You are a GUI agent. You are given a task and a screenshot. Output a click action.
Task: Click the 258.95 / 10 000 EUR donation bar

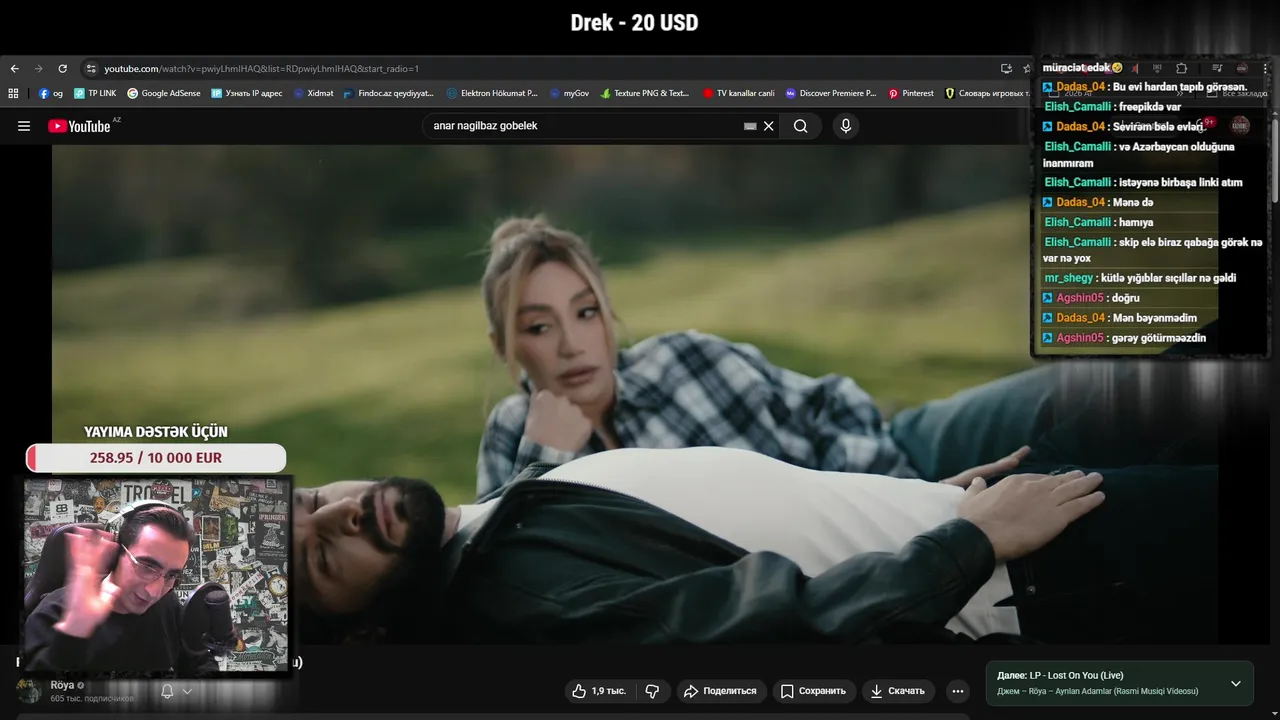(x=156, y=458)
